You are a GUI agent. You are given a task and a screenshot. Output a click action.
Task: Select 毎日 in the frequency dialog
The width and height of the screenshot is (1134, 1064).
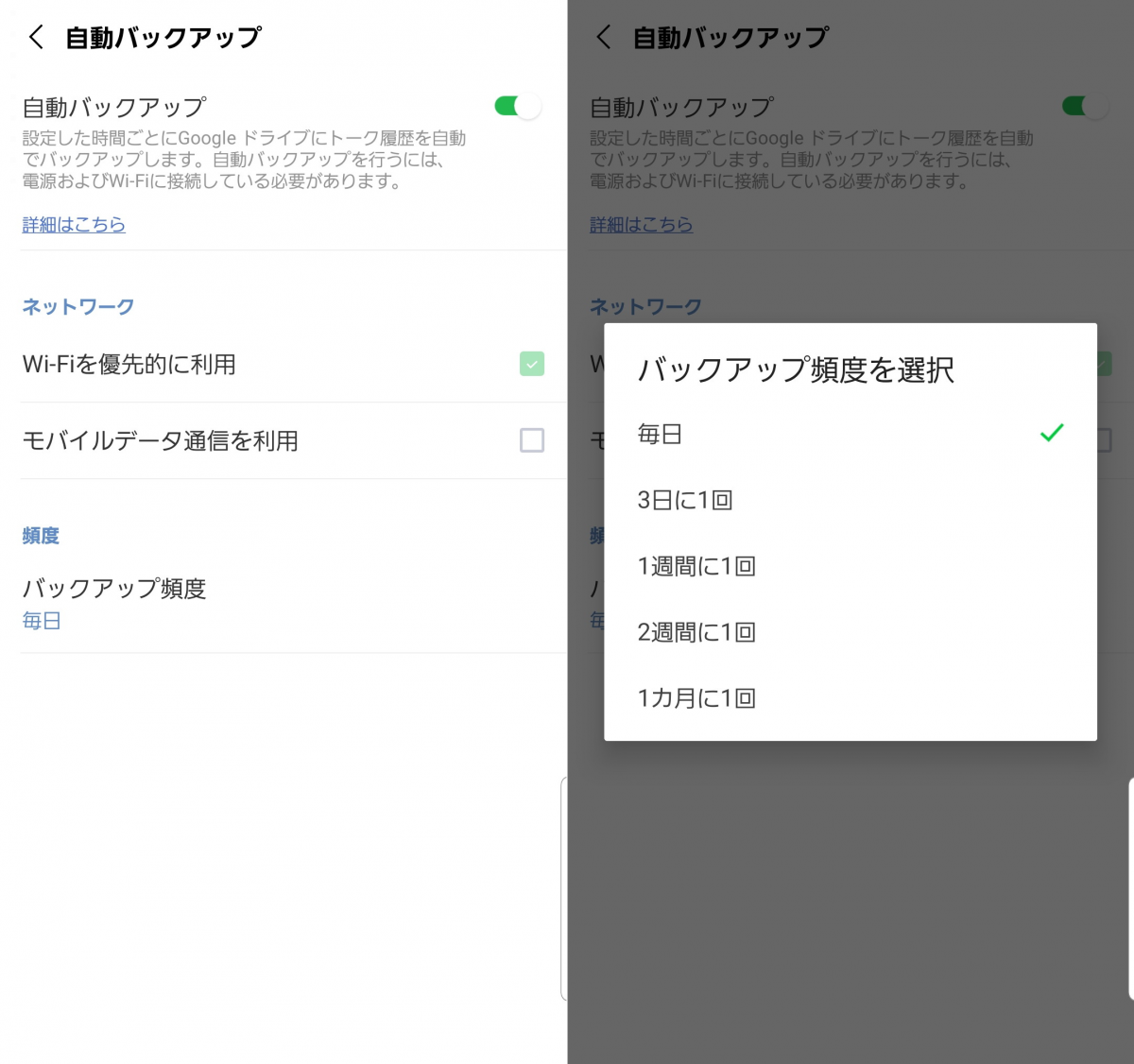click(x=659, y=434)
